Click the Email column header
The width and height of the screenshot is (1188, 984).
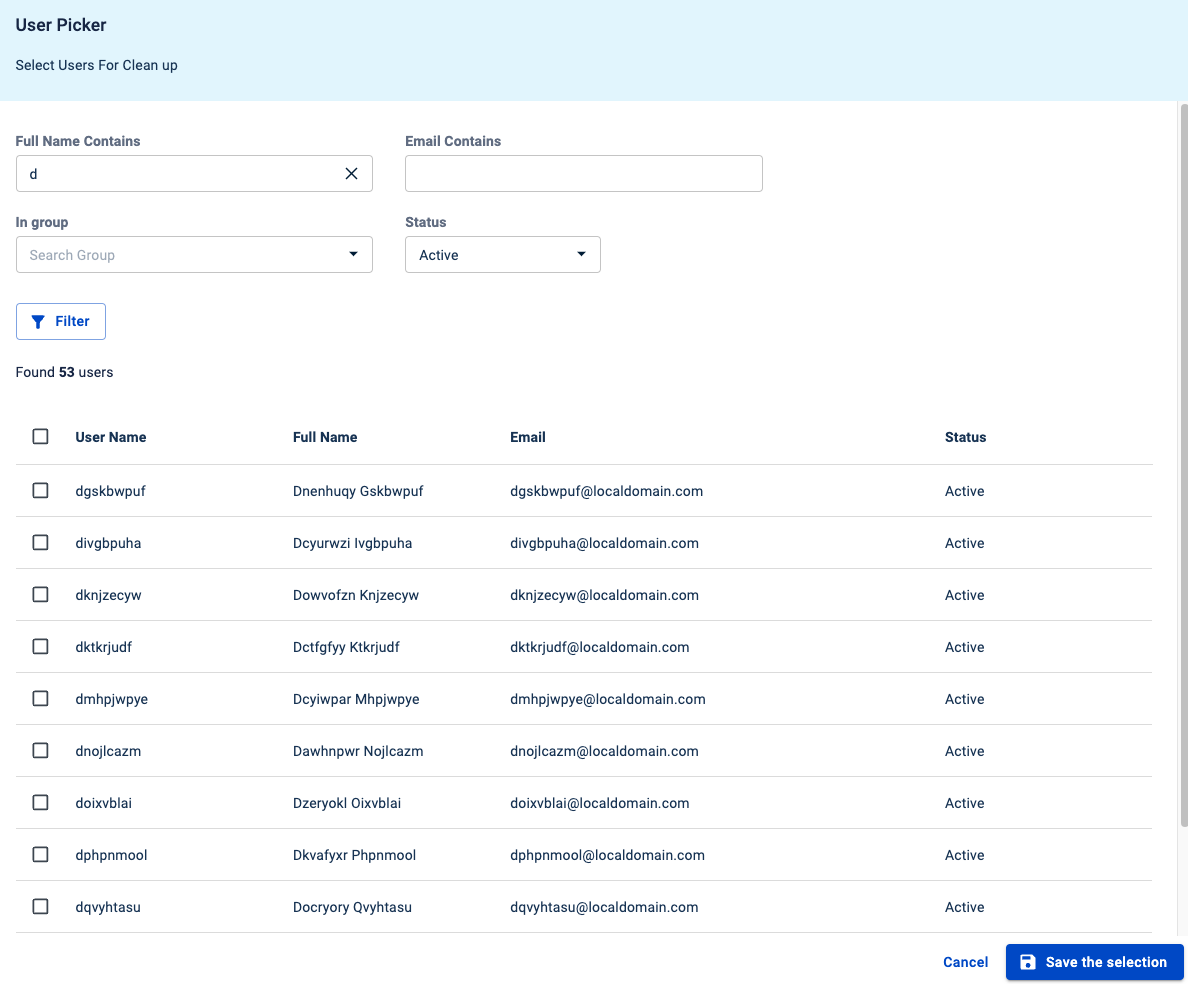(x=528, y=437)
